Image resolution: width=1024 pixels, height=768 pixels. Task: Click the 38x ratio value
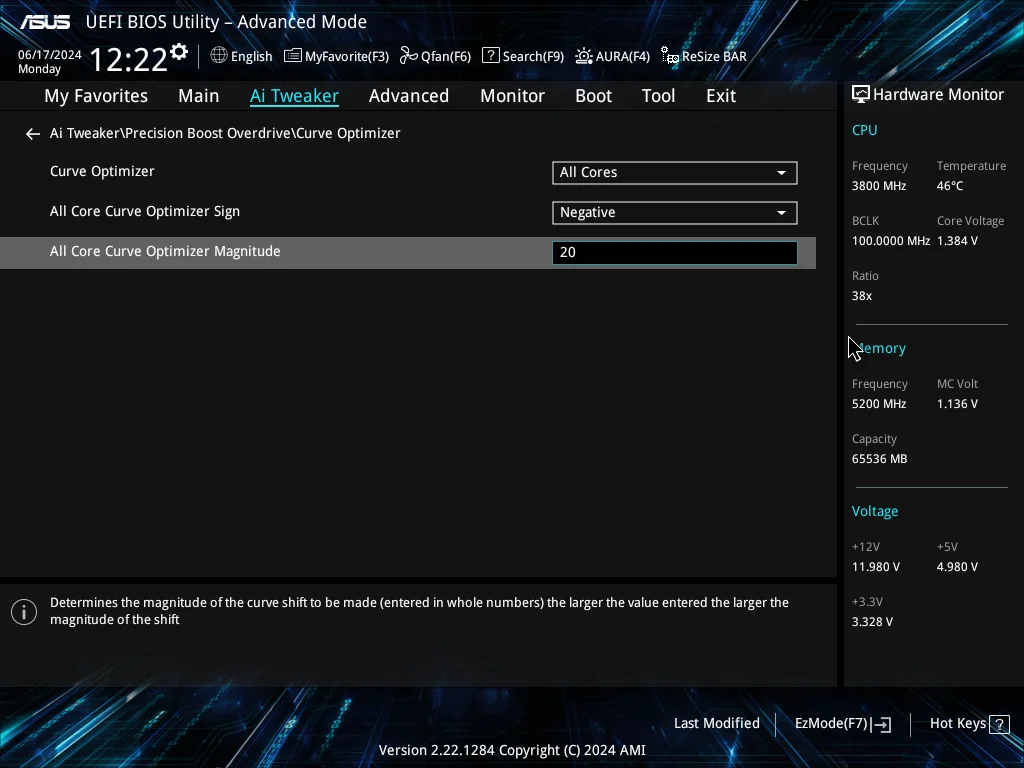pos(862,296)
